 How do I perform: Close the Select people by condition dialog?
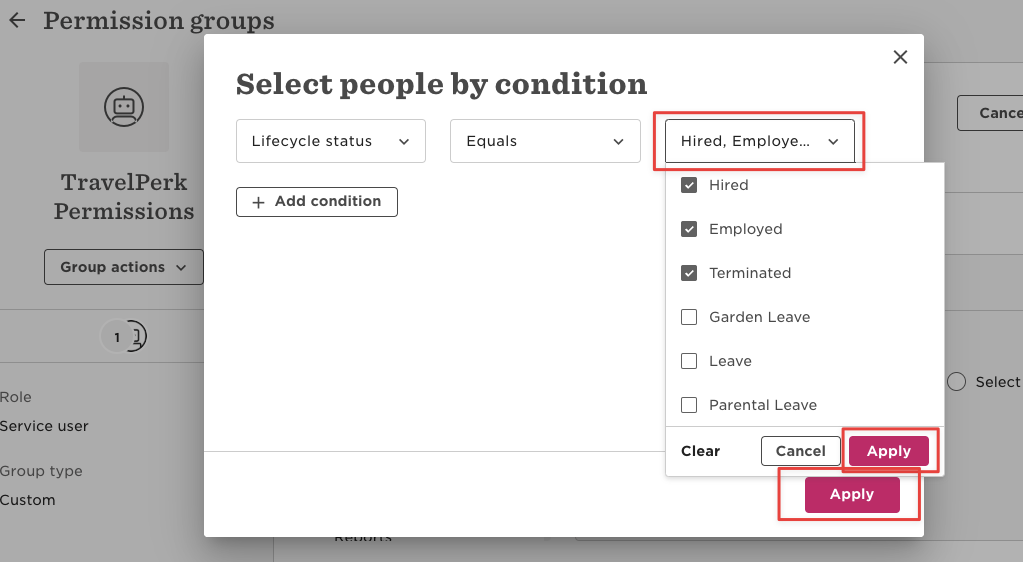pos(900,57)
